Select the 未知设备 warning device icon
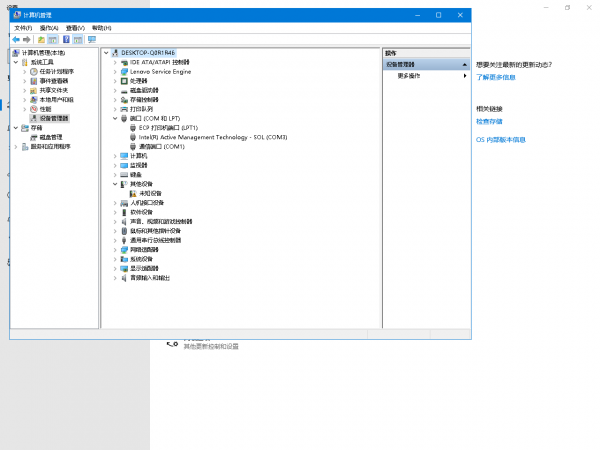This screenshot has width=600, height=450. coord(134,193)
